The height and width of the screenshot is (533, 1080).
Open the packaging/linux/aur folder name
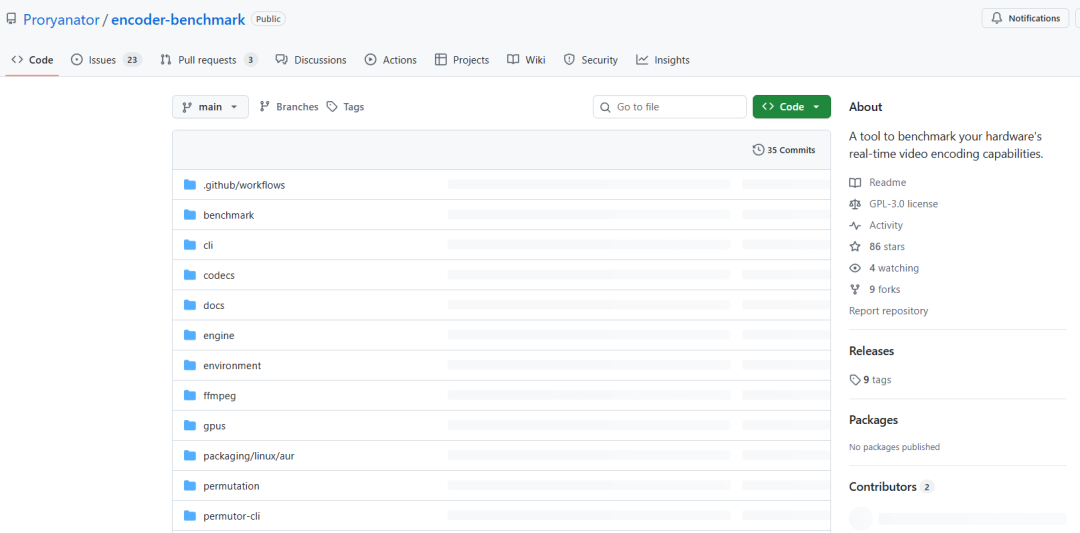249,456
